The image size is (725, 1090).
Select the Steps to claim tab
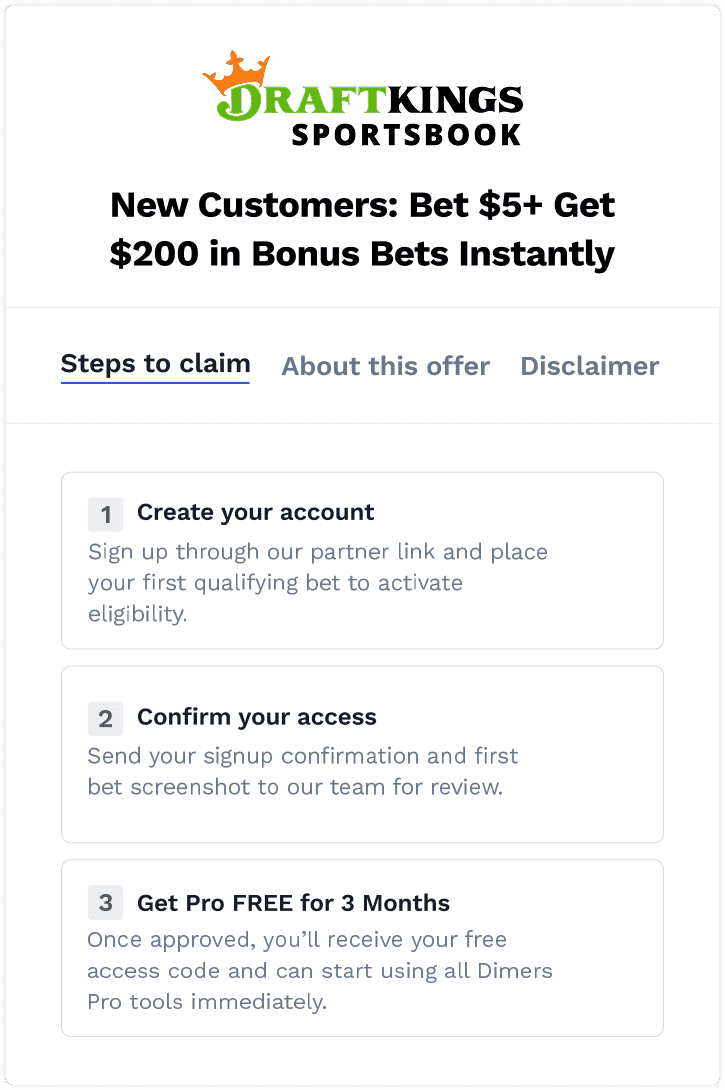[x=155, y=364]
